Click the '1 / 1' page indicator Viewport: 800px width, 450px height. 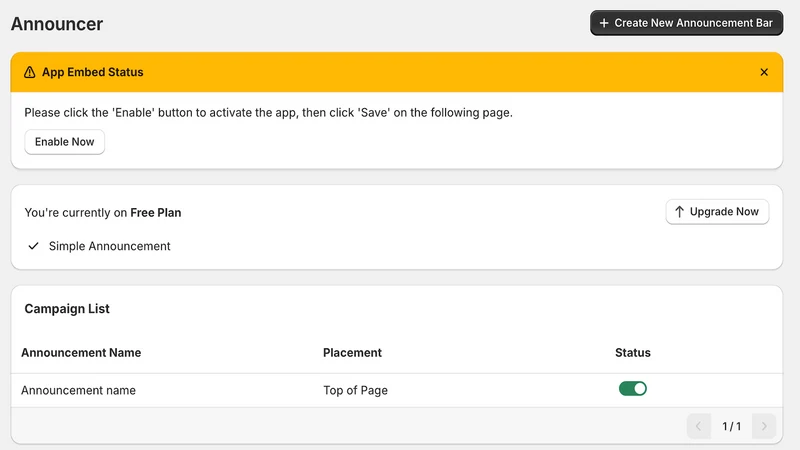point(732,426)
